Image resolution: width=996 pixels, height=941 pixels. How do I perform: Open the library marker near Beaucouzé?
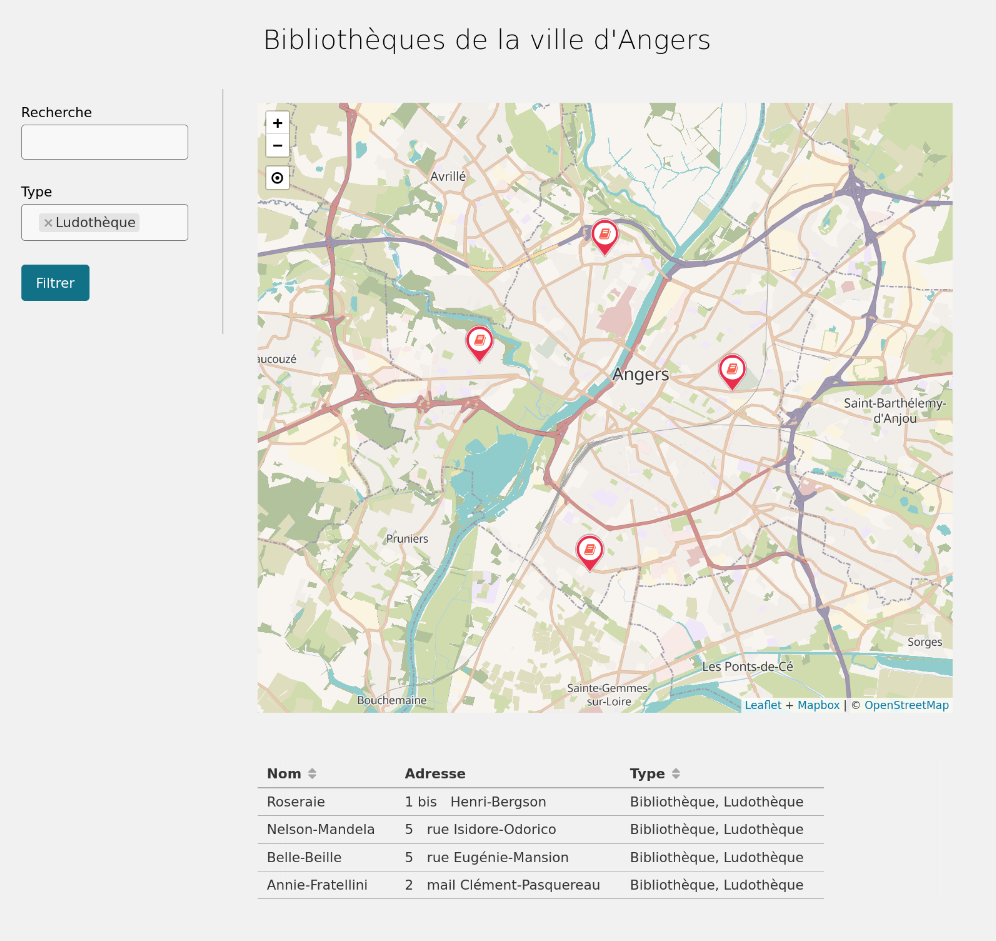(480, 344)
